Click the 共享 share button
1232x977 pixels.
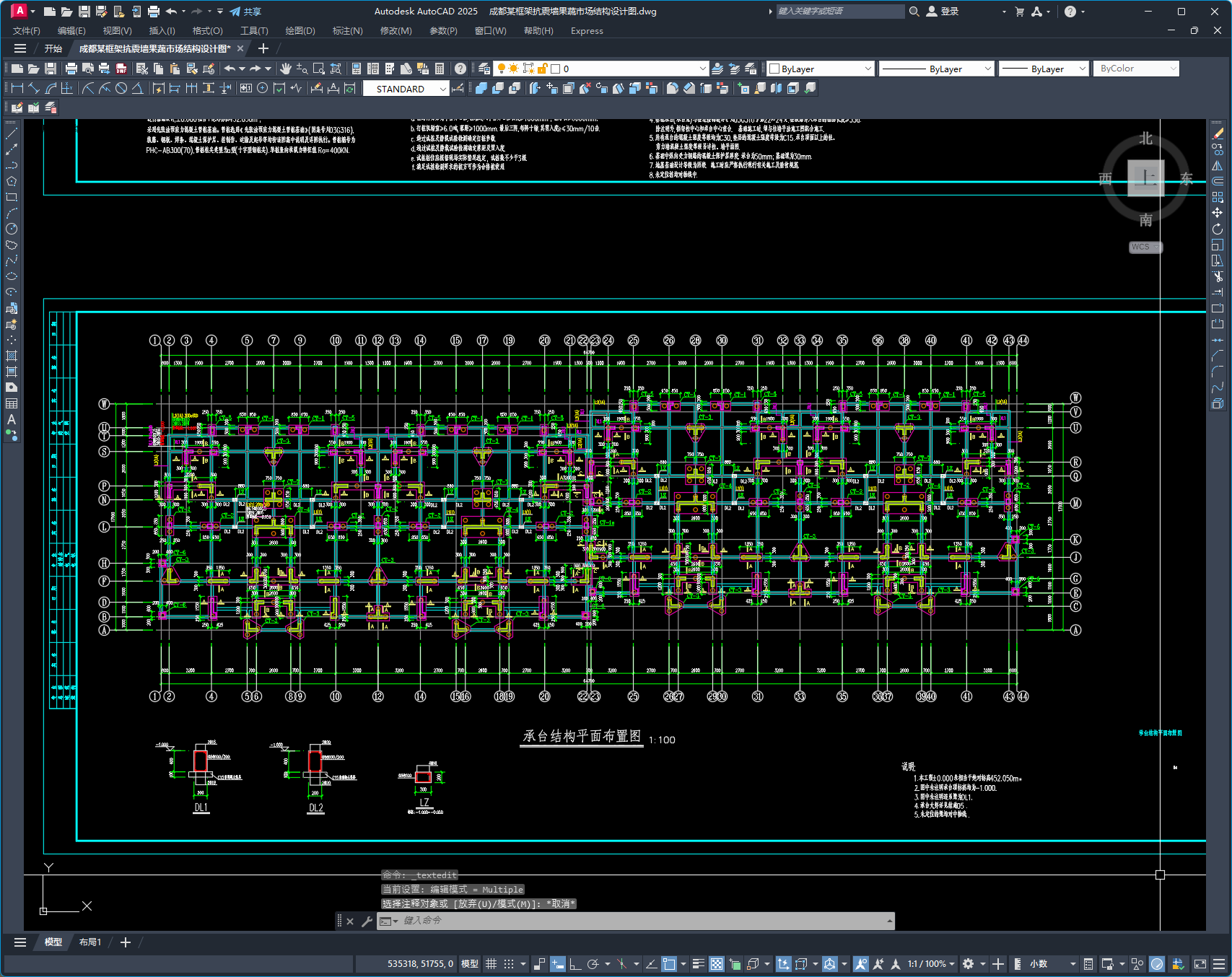pos(245,12)
